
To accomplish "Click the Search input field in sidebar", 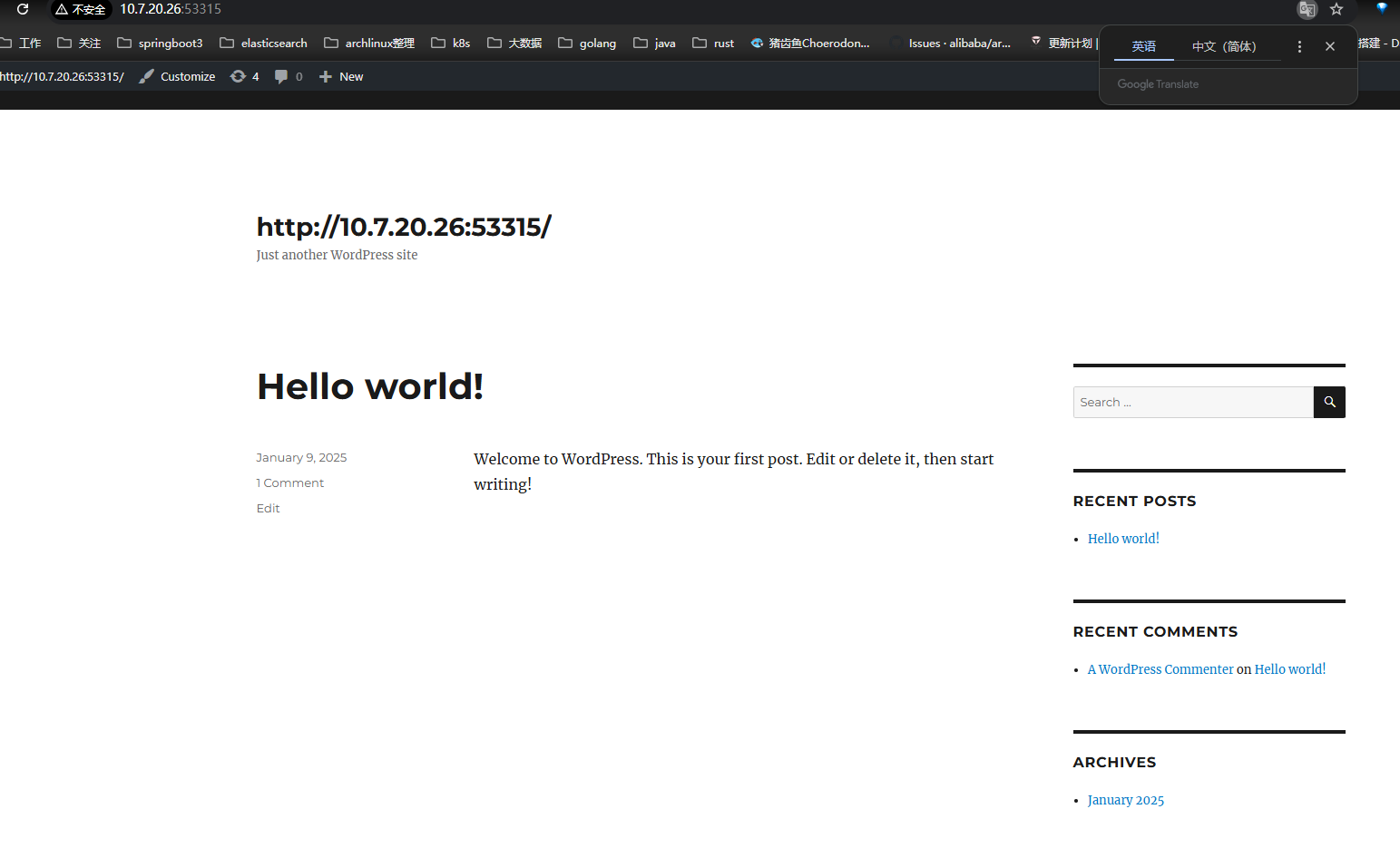I will point(1193,402).
